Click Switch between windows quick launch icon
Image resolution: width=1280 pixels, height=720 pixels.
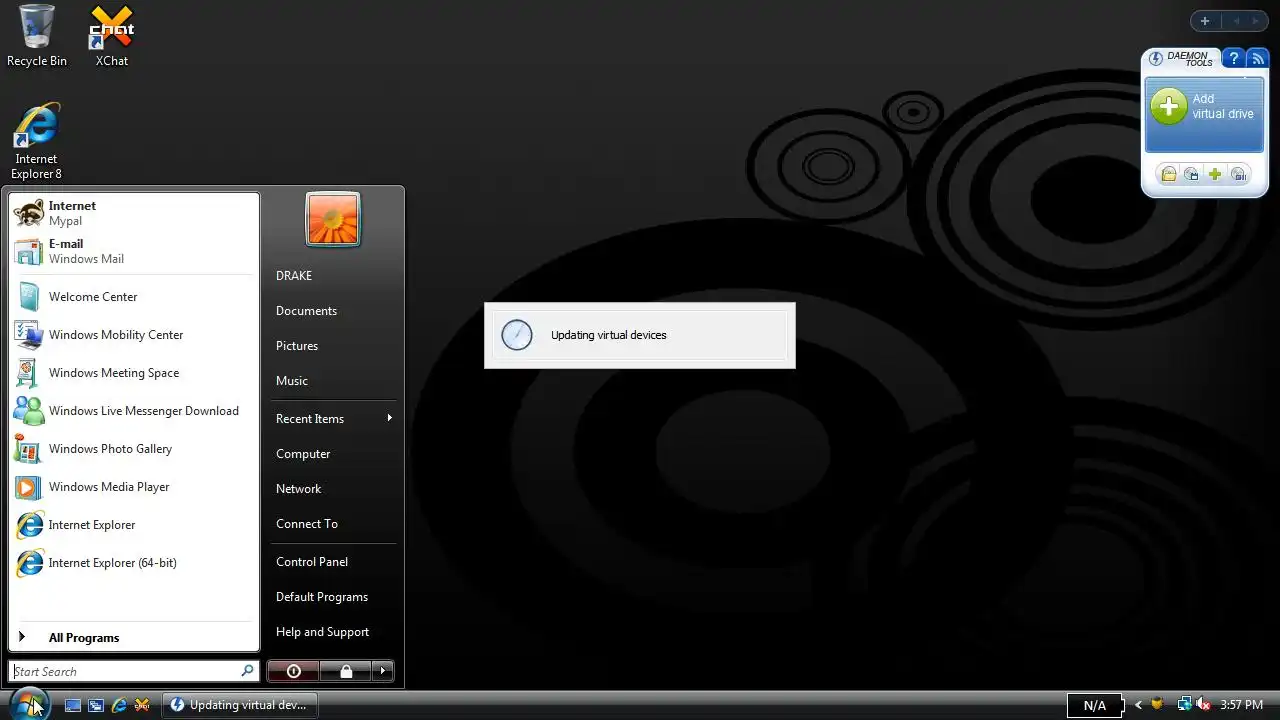(96, 705)
